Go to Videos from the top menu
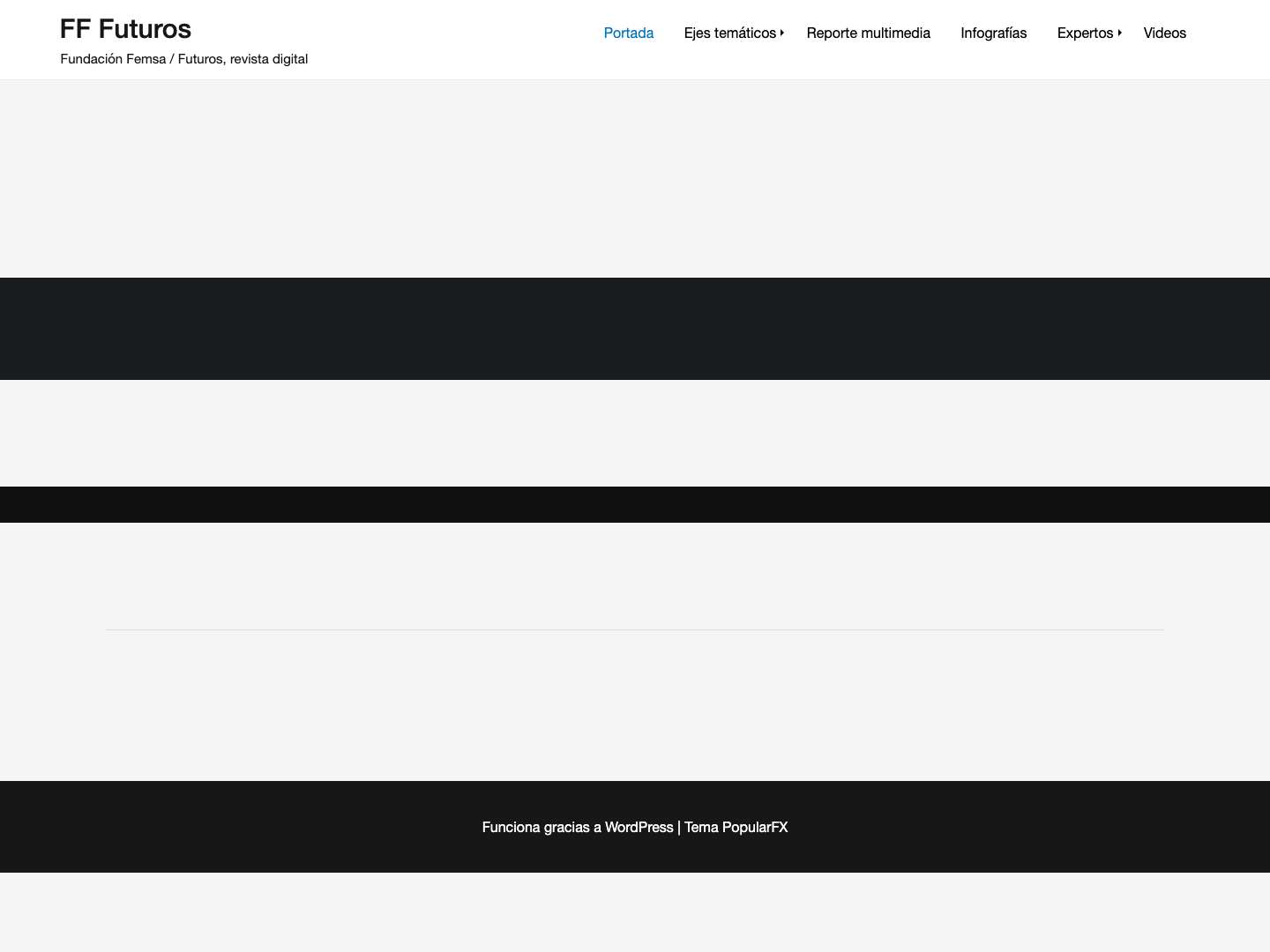The image size is (1270, 952). click(1164, 33)
